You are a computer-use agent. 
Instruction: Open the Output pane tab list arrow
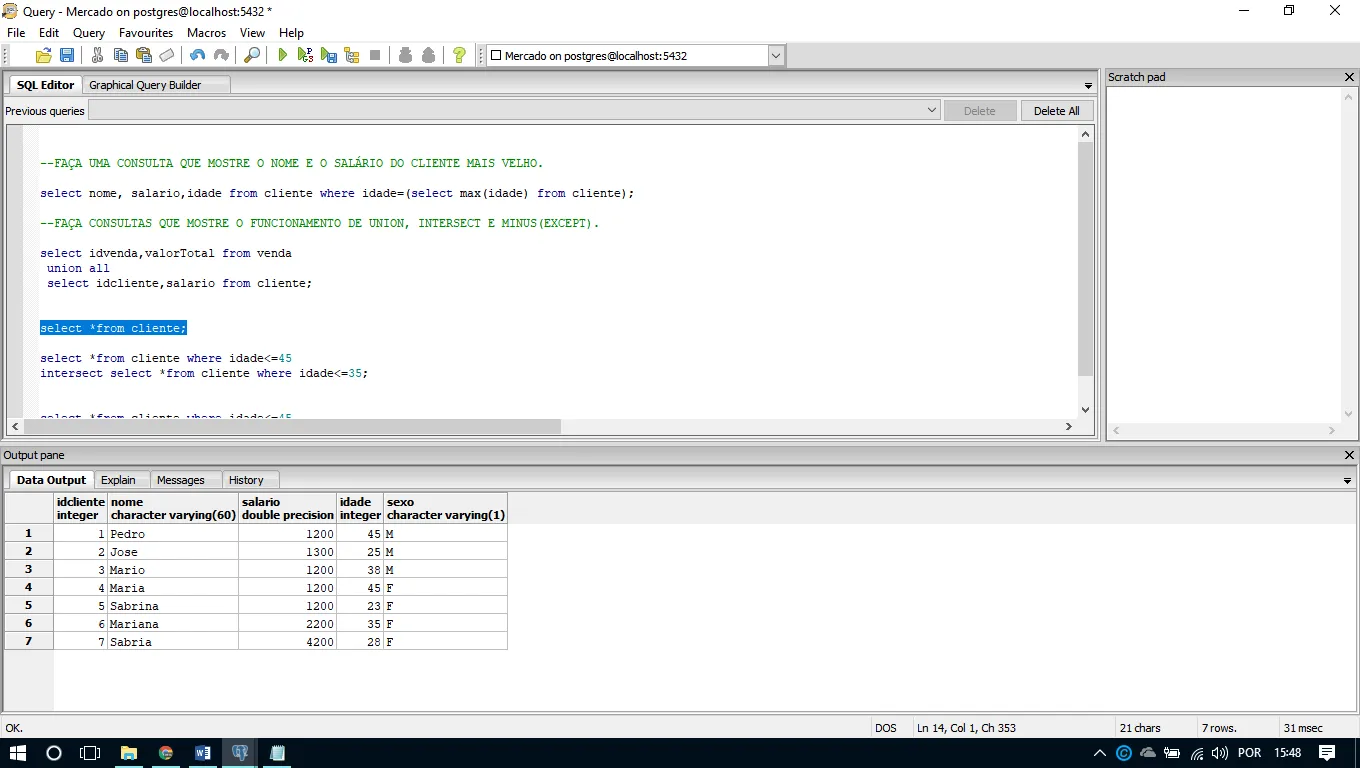[1347, 481]
